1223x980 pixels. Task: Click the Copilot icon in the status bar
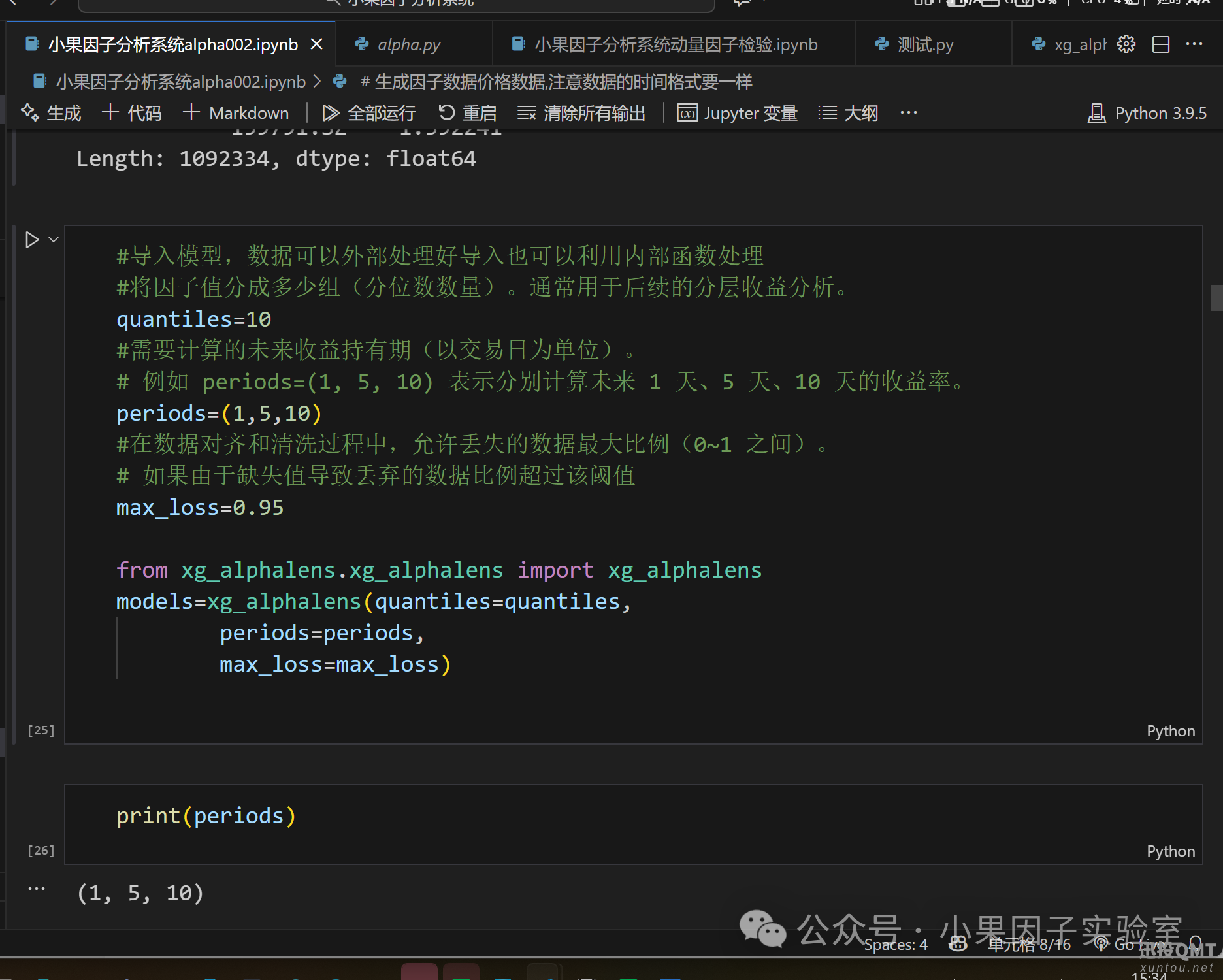coord(958,944)
